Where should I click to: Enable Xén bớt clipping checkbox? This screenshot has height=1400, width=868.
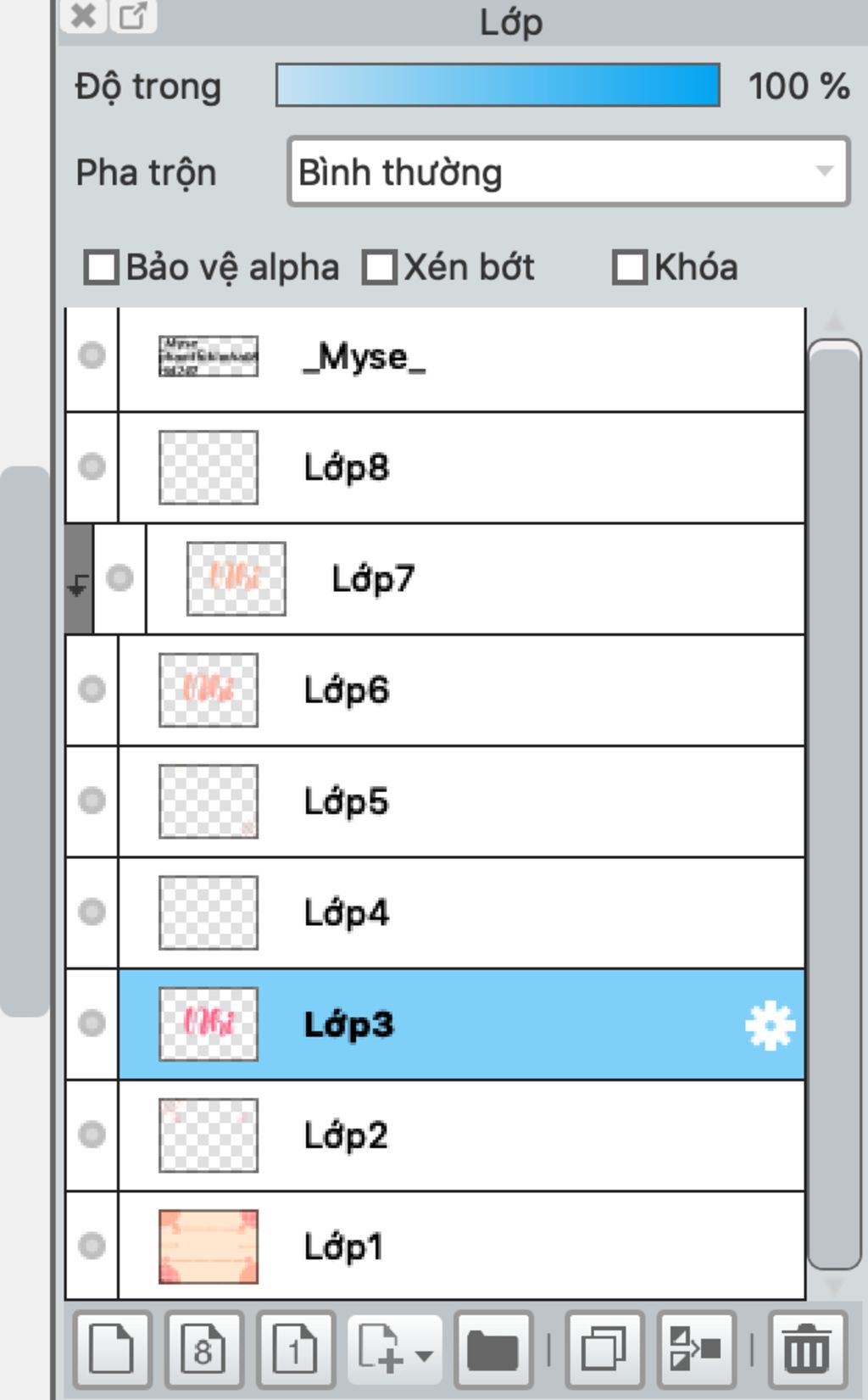click(x=379, y=267)
